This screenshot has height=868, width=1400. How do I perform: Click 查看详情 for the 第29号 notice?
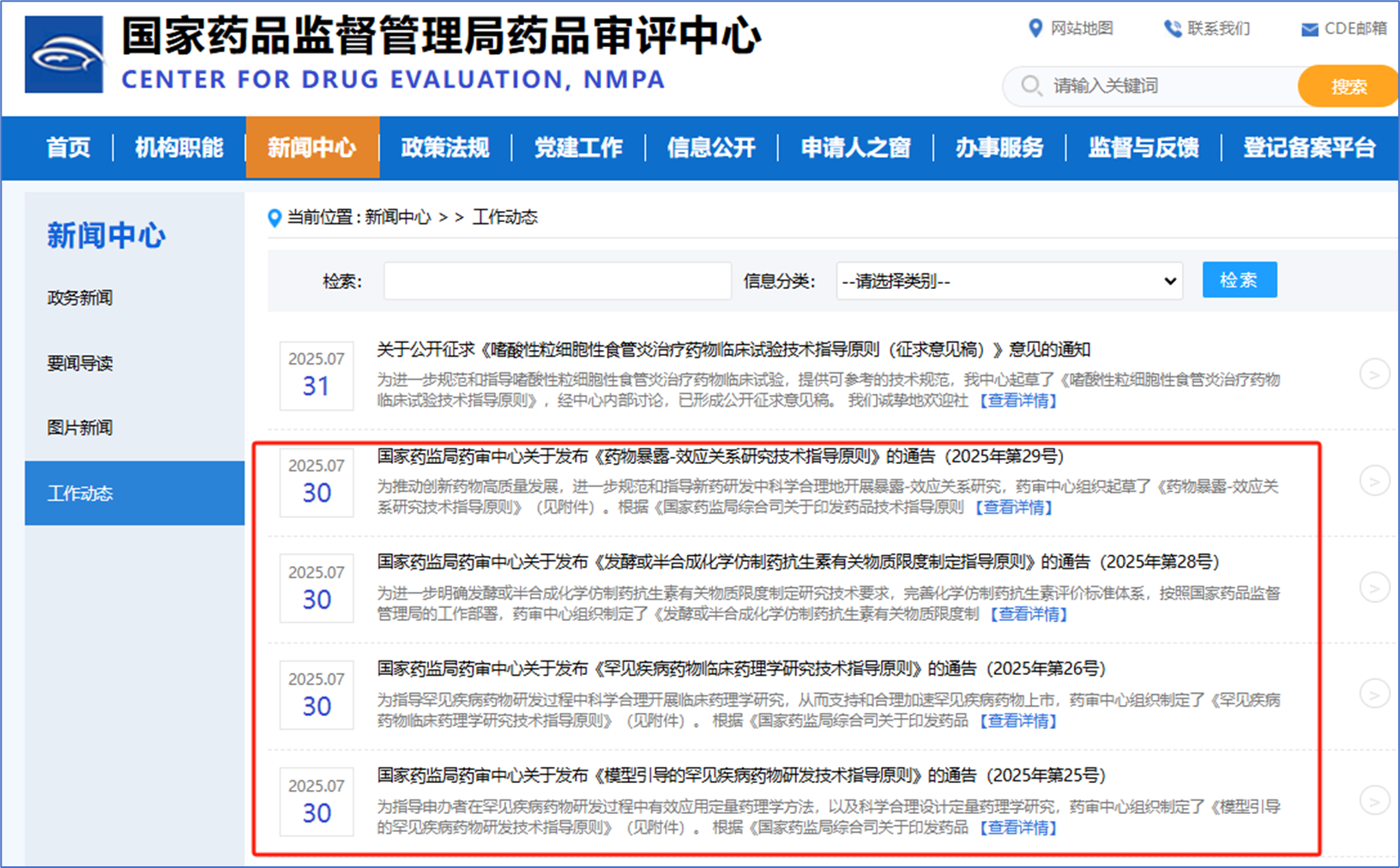click(1013, 508)
